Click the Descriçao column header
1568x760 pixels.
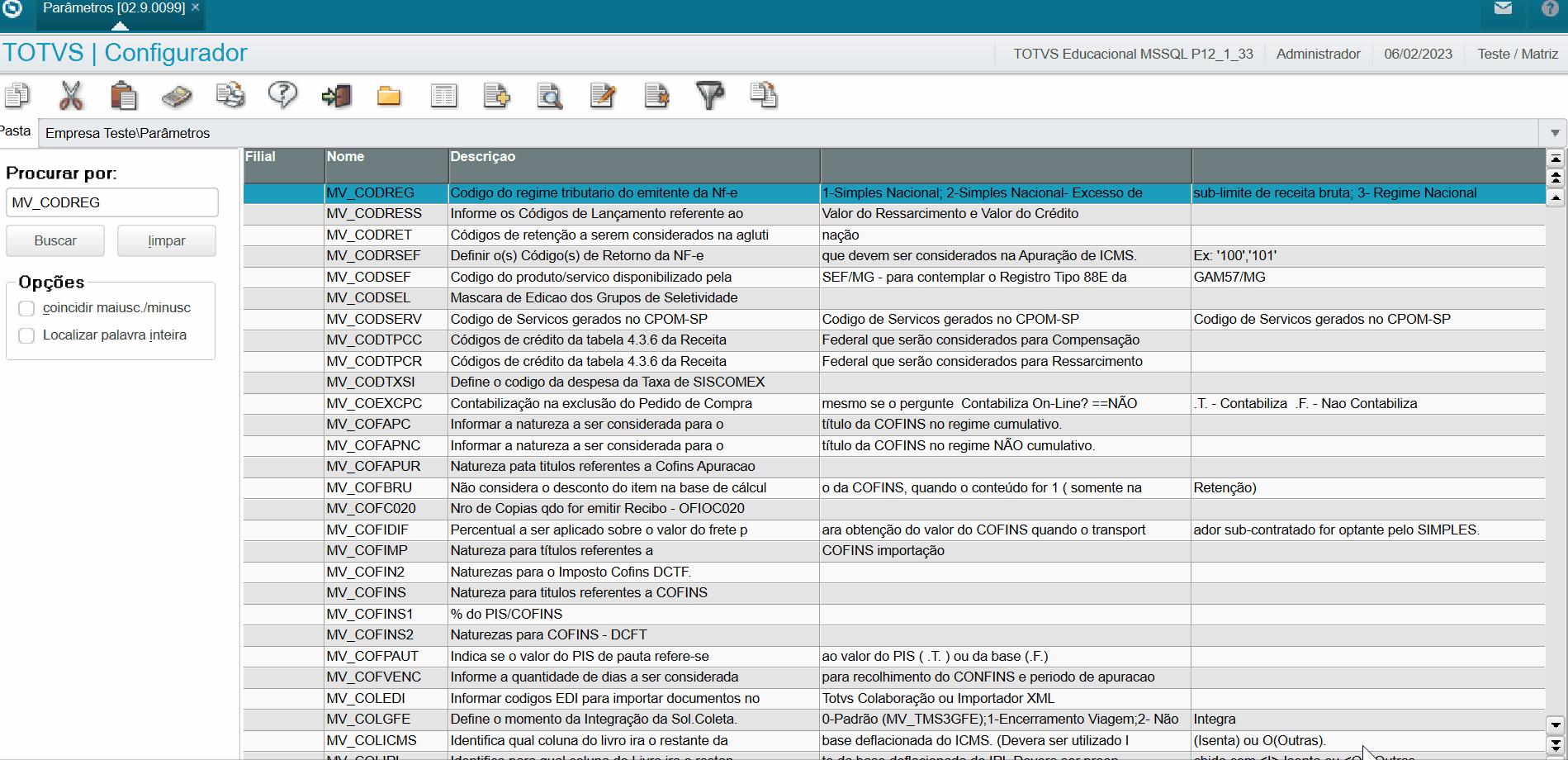pos(634,165)
